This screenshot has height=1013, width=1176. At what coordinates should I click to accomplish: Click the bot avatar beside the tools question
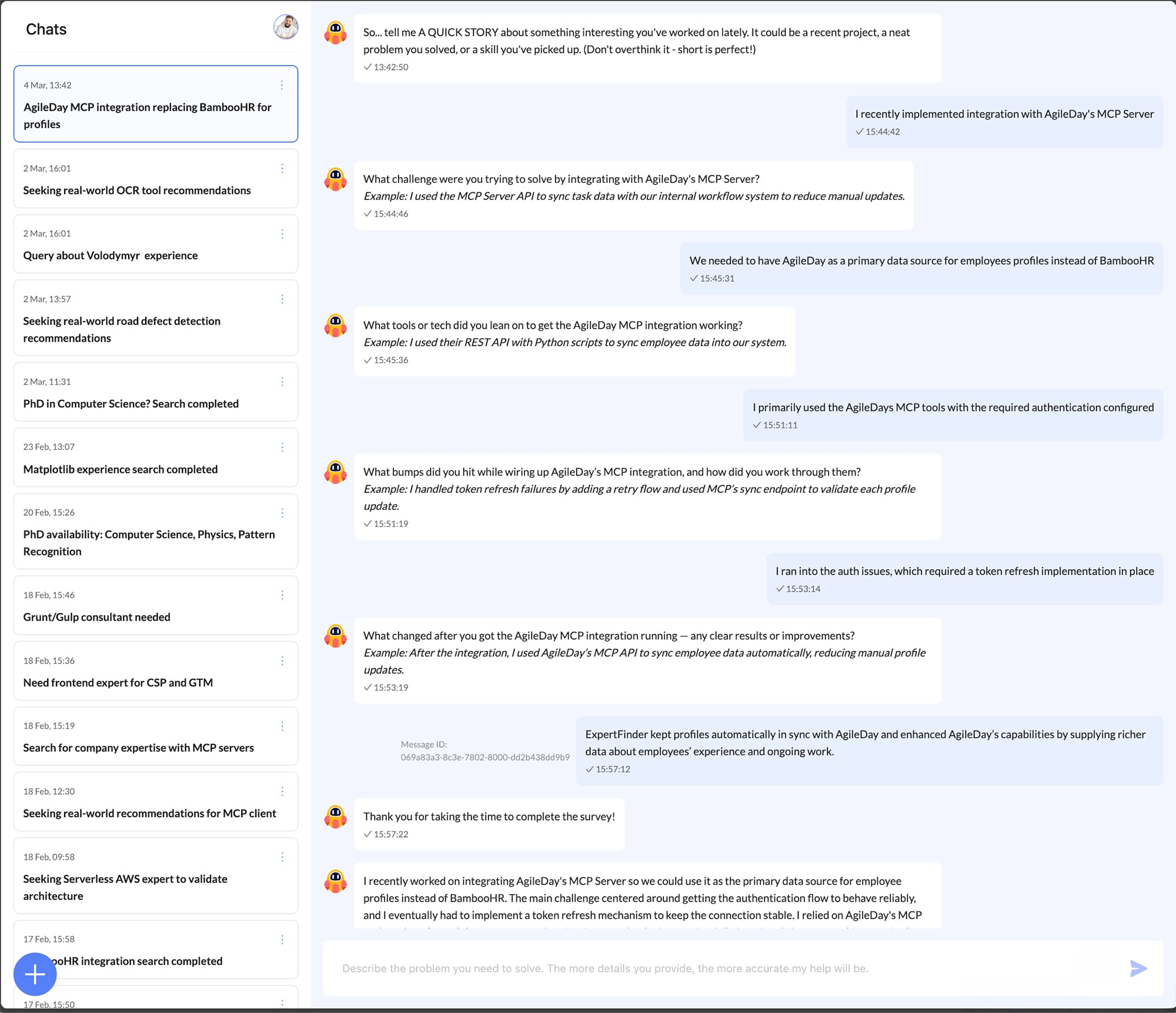[x=335, y=326]
